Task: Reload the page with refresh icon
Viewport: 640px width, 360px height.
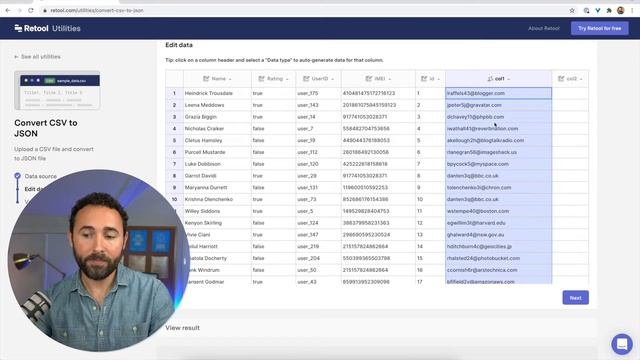Action: click(x=31, y=10)
